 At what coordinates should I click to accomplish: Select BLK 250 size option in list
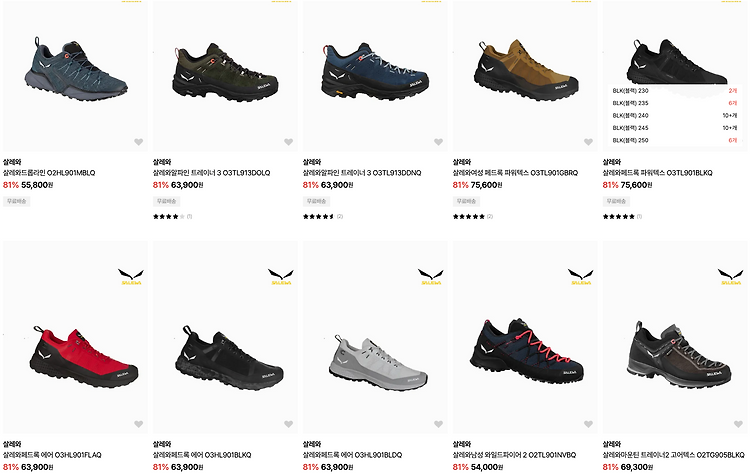coord(675,140)
